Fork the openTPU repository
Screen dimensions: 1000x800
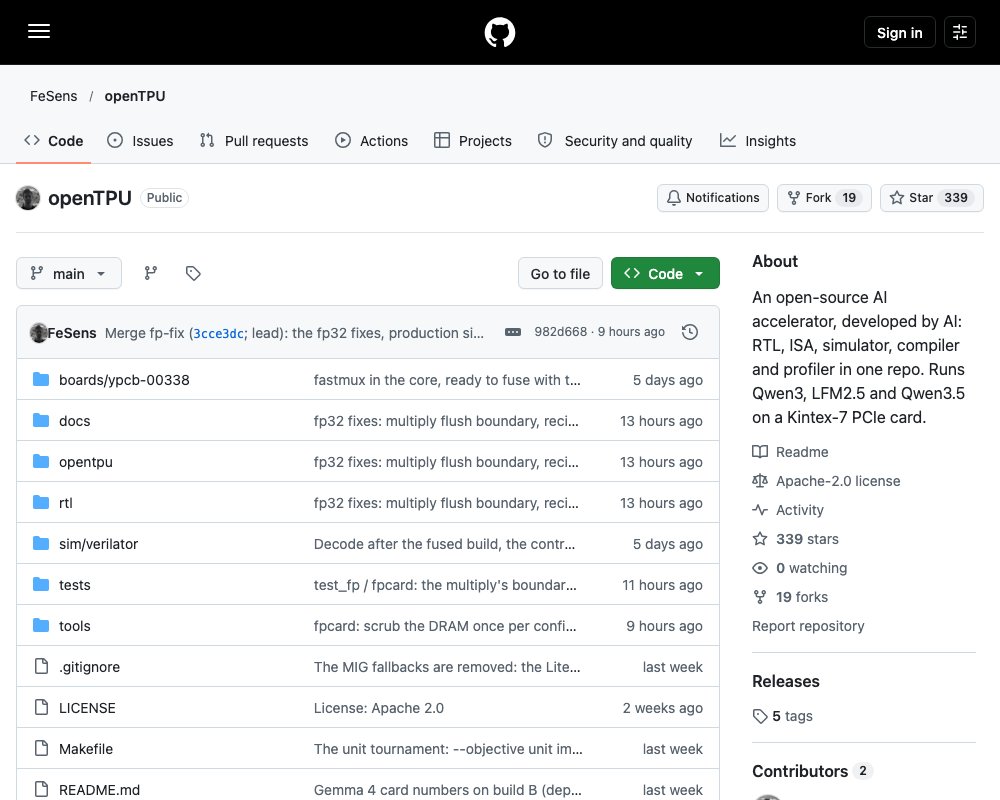[824, 198]
